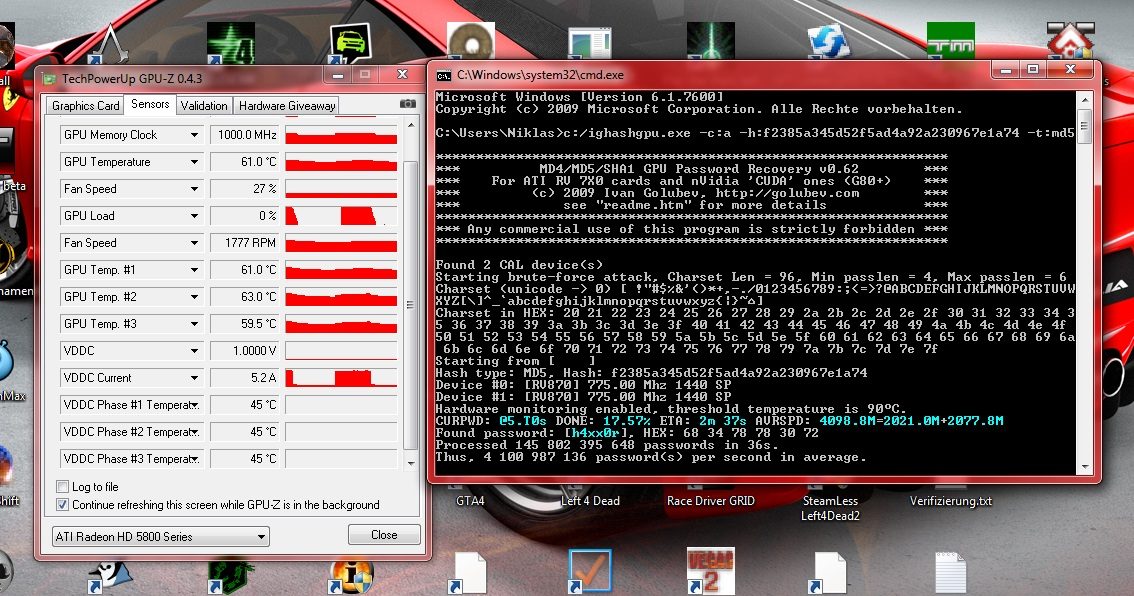Viewport: 1134px width, 596px height.
Task: Click the cmd.exe title bar icon
Action: (443, 75)
